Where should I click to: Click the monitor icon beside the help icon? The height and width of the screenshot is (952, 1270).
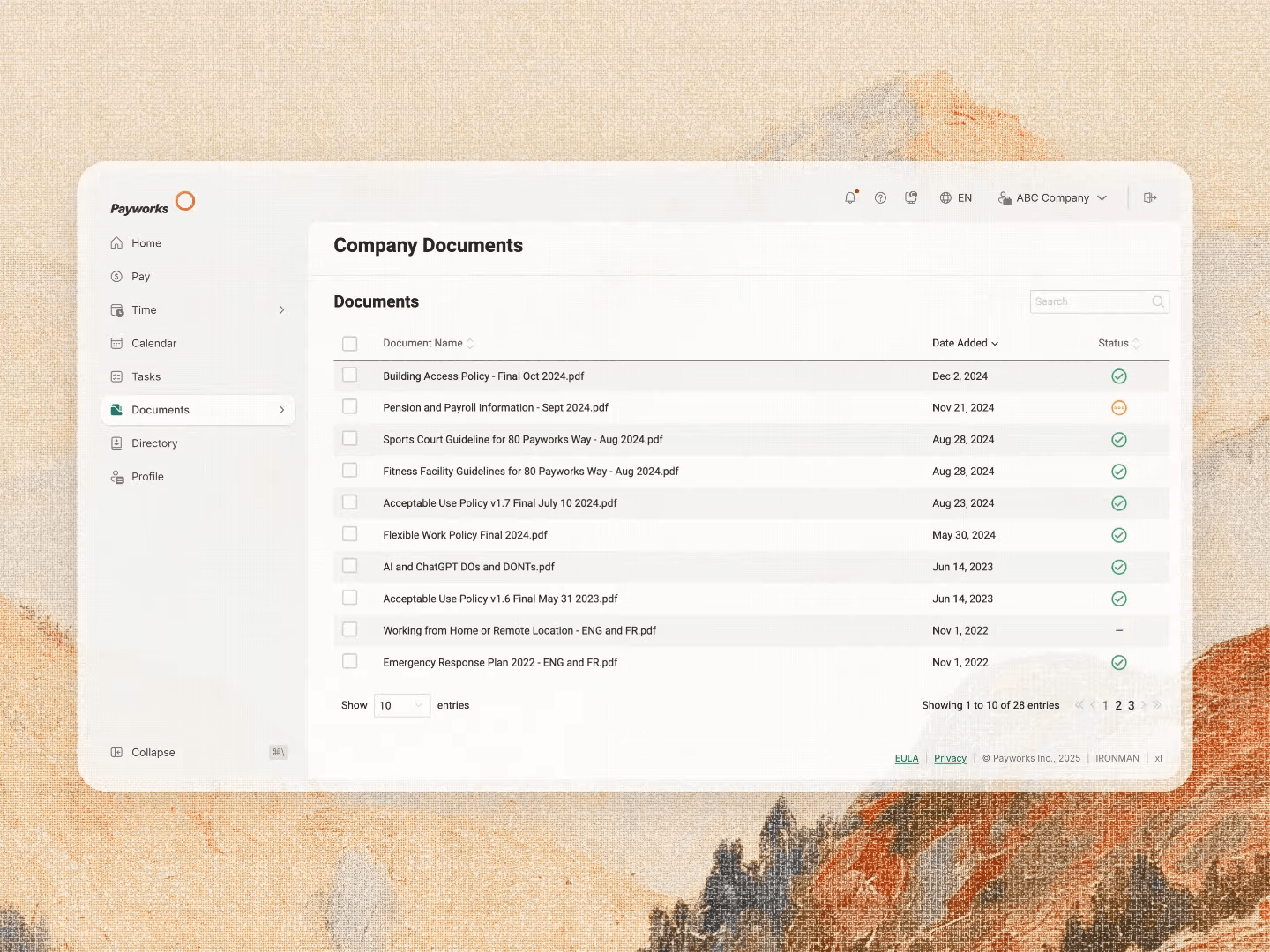[911, 197]
